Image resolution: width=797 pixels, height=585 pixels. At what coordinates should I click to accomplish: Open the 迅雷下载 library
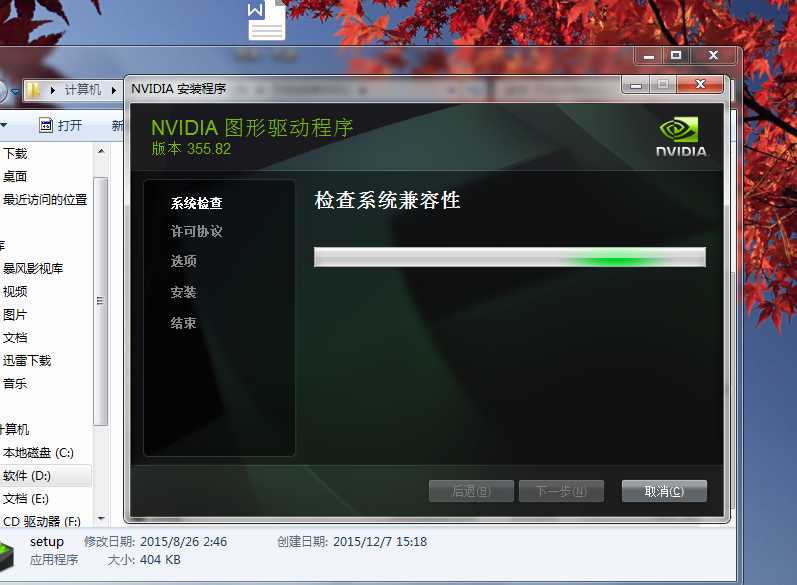pos(27,360)
